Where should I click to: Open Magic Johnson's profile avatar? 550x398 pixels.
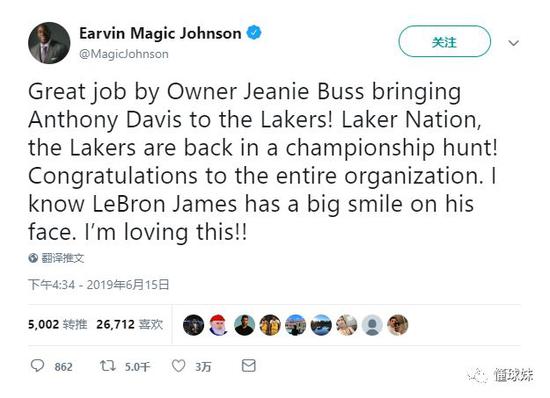tap(49, 43)
